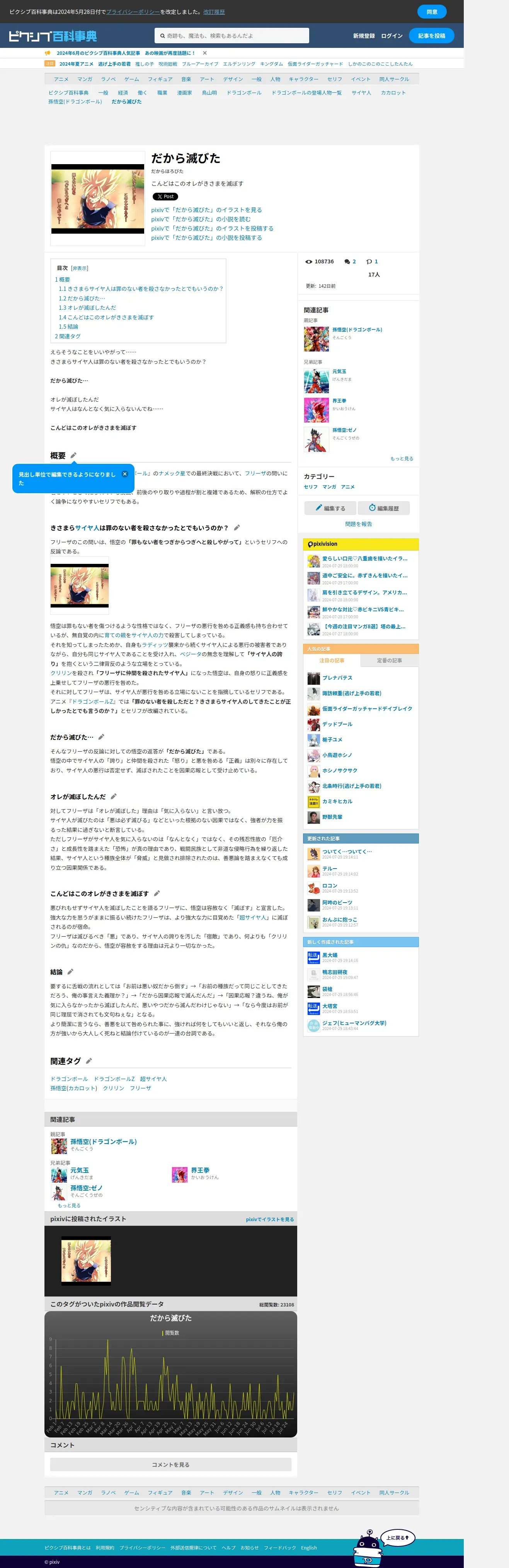This screenshot has width=509, height=1568.
Task: Click 改訂履歴 link in top banner
Action: pyautogui.click(x=214, y=12)
